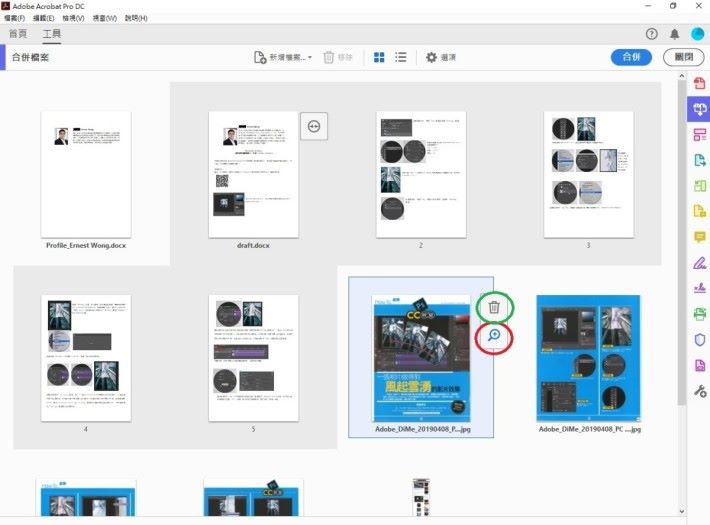Open the purple signature-line sidebar tool
This screenshot has width=710, height=525.
[700, 288]
